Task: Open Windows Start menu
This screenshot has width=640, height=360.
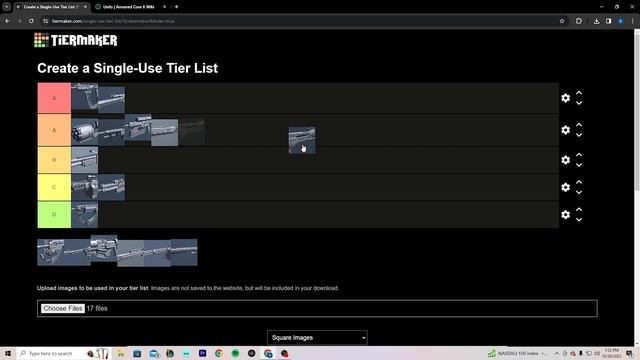Action: click(x=8, y=353)
